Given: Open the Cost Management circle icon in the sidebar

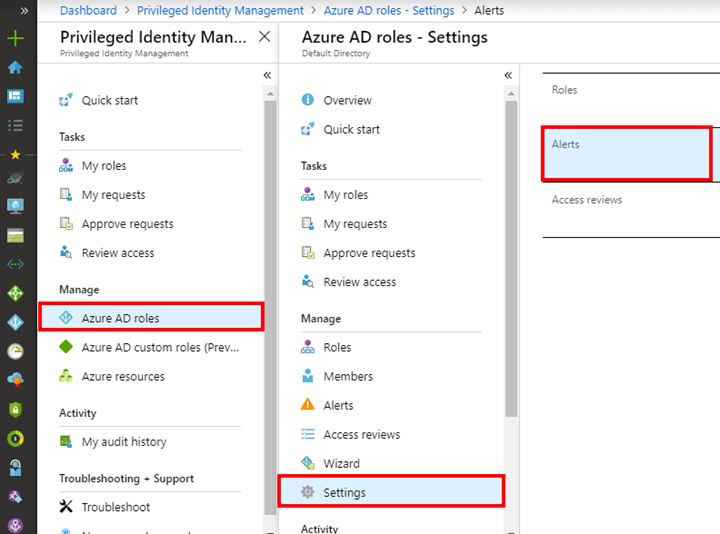Looking at the screenshot, I should point(15,438).
